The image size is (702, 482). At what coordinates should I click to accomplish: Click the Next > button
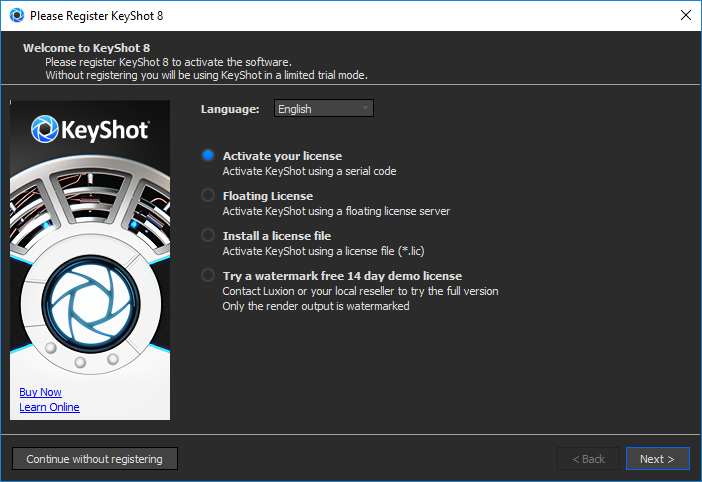coord(657,459)
